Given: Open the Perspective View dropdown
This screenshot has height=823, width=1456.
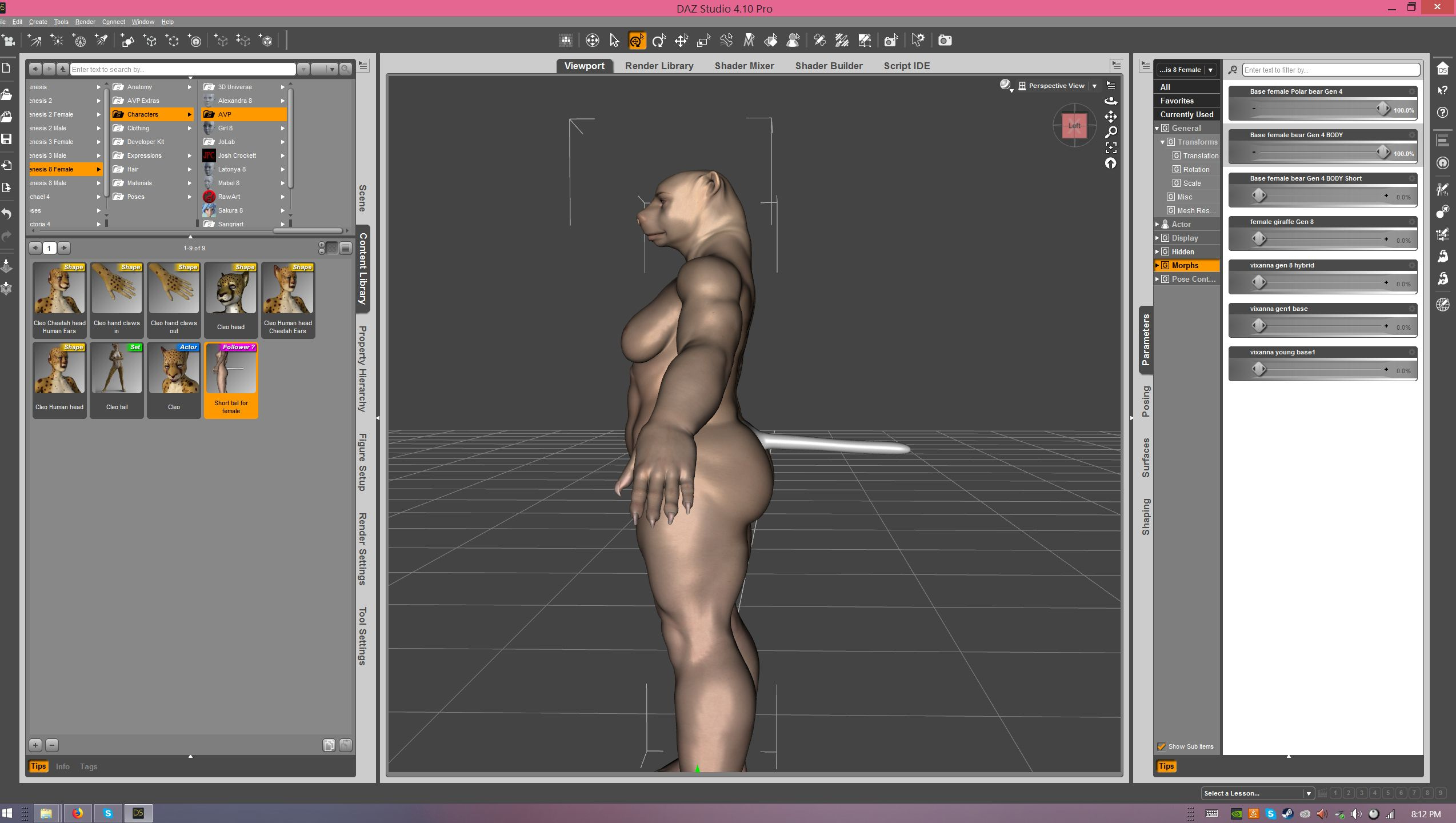Looking at the screenshot, I should point(1094,86).
